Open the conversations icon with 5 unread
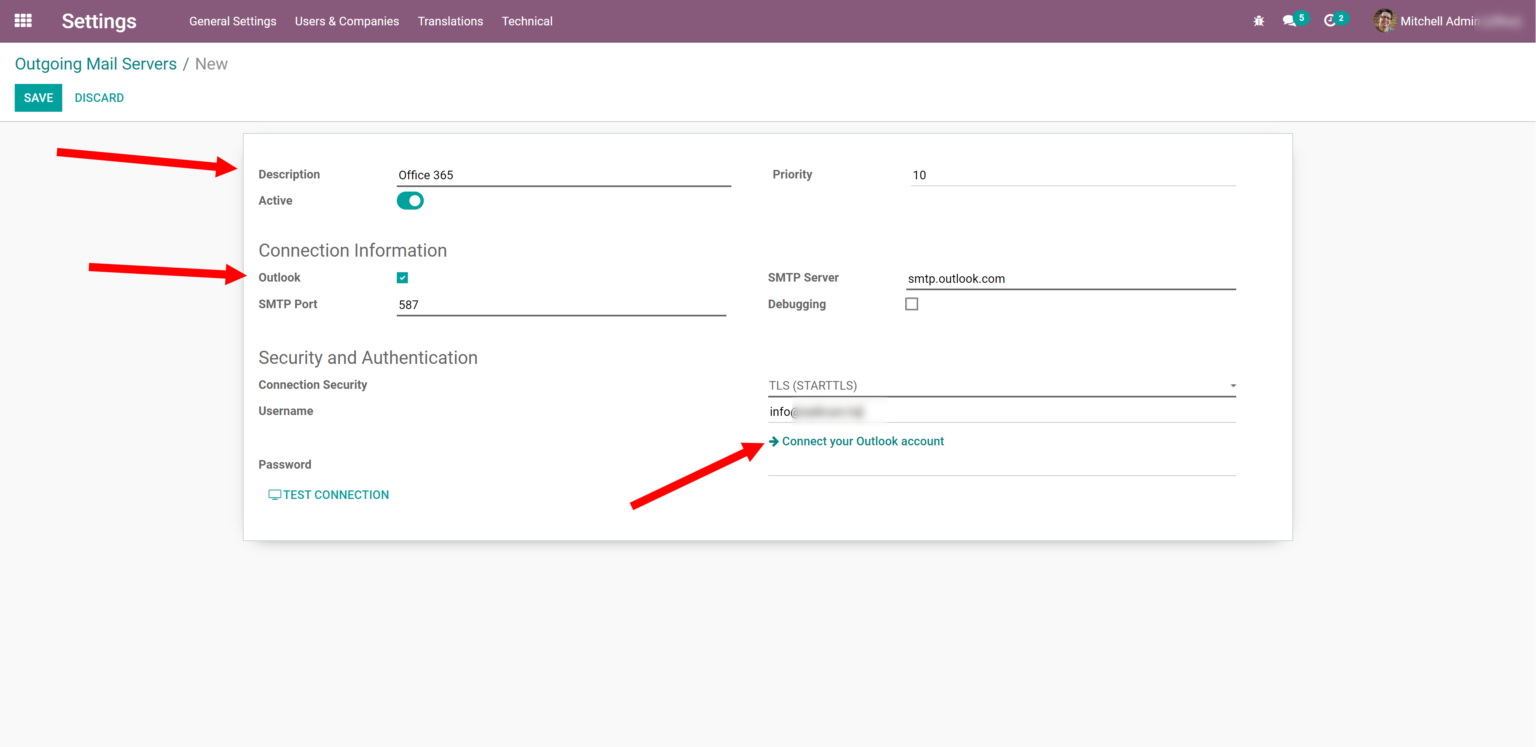 pyautogui.click(x=1288, y=20)
